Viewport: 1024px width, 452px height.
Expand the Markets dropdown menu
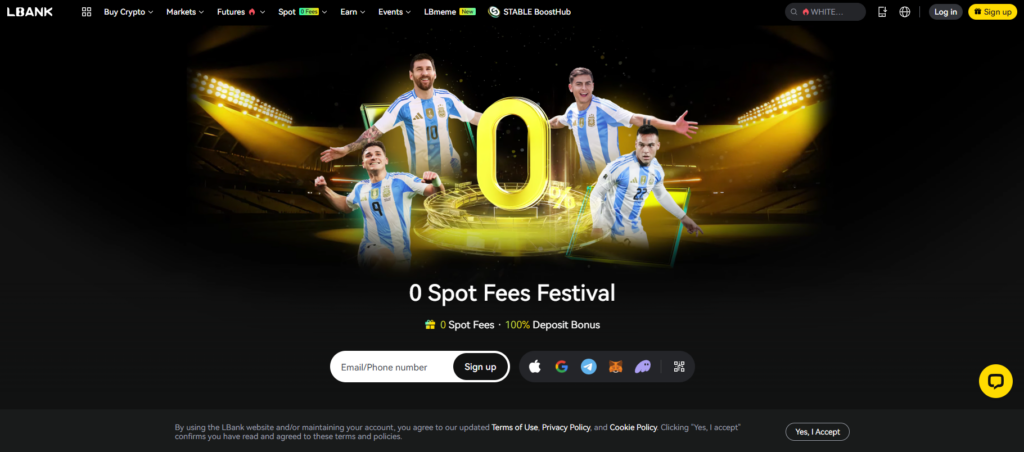185,12
